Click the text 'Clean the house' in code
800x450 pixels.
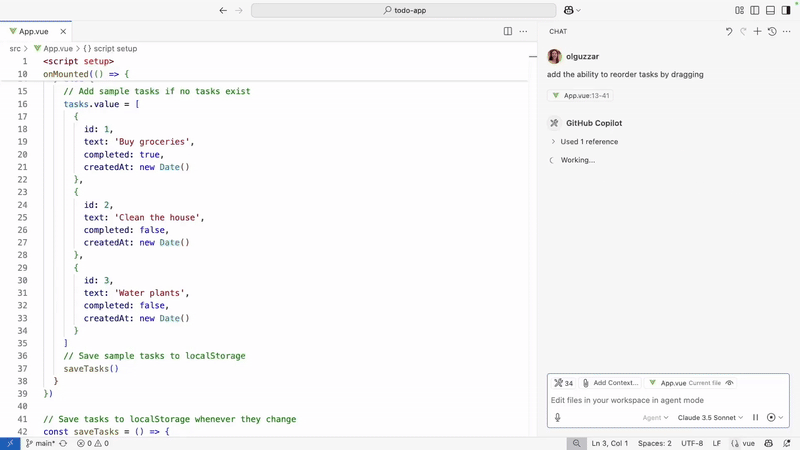pos(159,217)
